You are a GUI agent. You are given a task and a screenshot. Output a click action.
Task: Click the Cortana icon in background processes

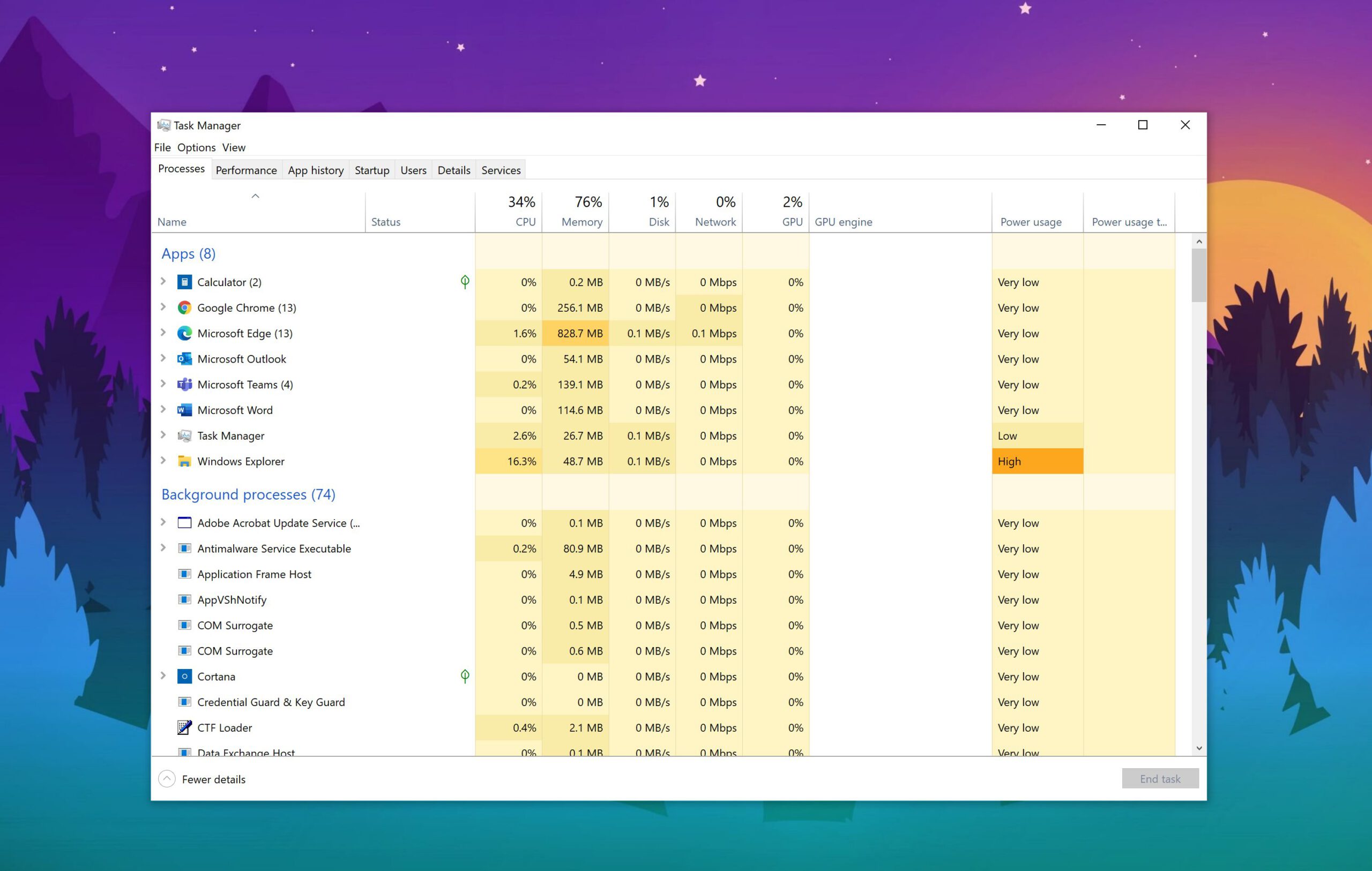point(185,676)
